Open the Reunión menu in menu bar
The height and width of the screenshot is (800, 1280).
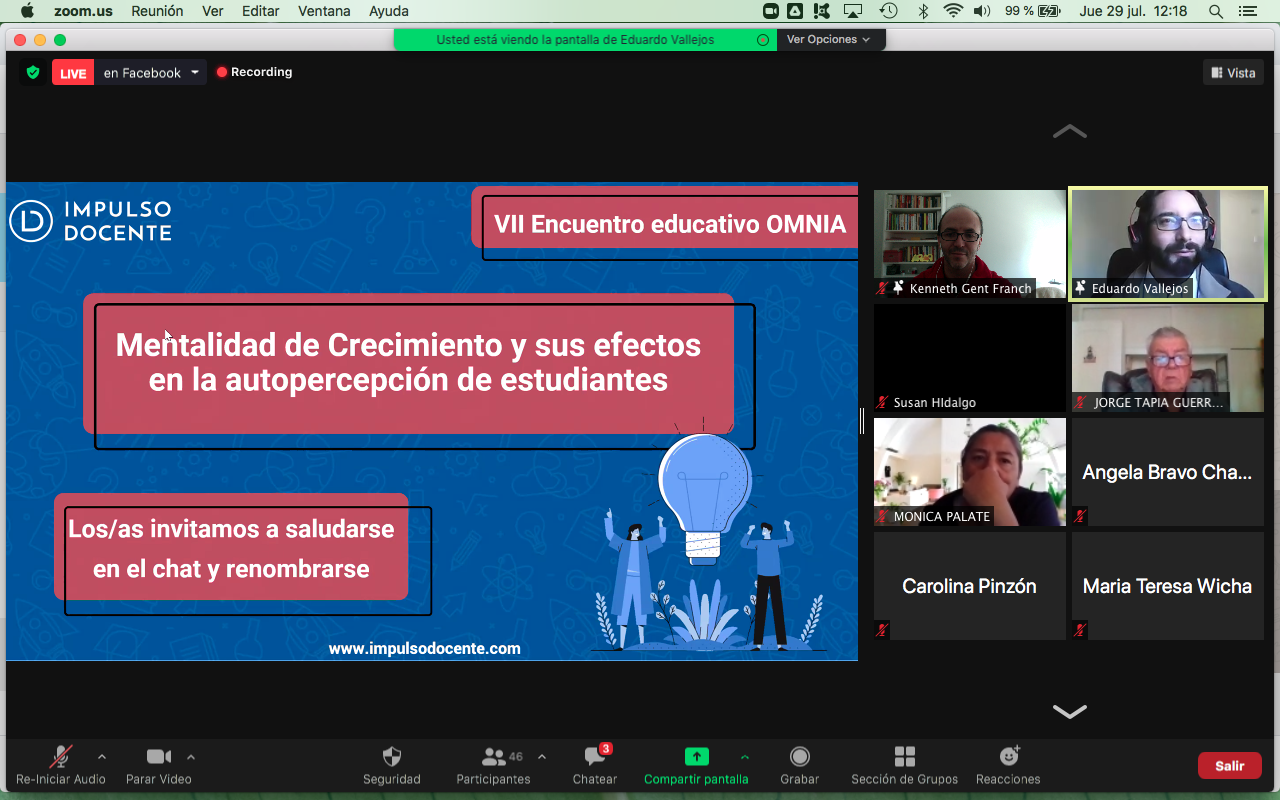(x=158, y=11)
